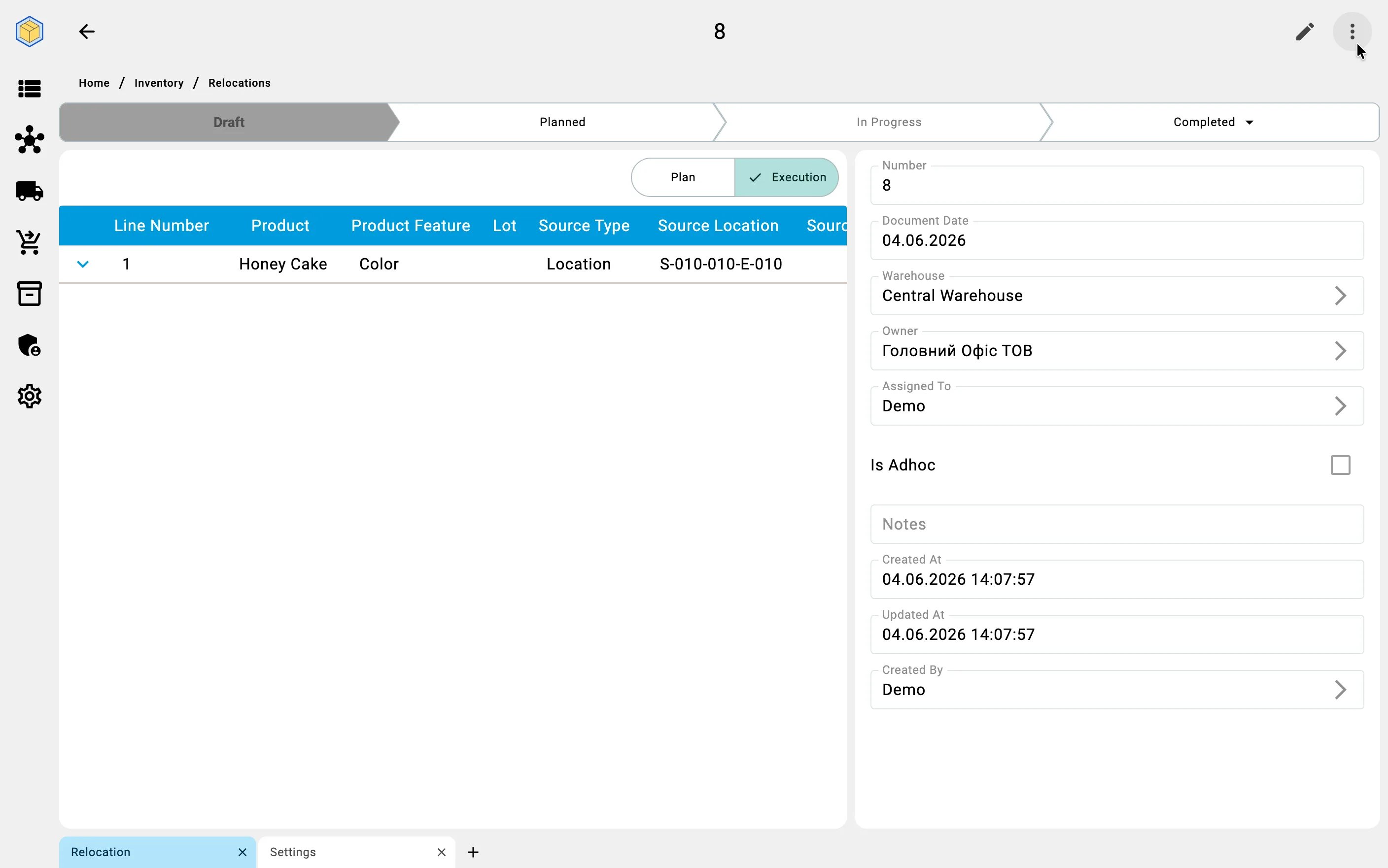Open the Created By Demo chevron
1388x868 pixels.
point(1340,690)
